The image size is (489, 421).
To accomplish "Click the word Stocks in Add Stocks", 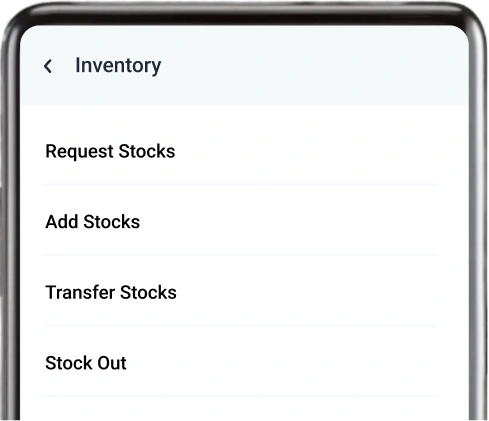I will [112, 222].
